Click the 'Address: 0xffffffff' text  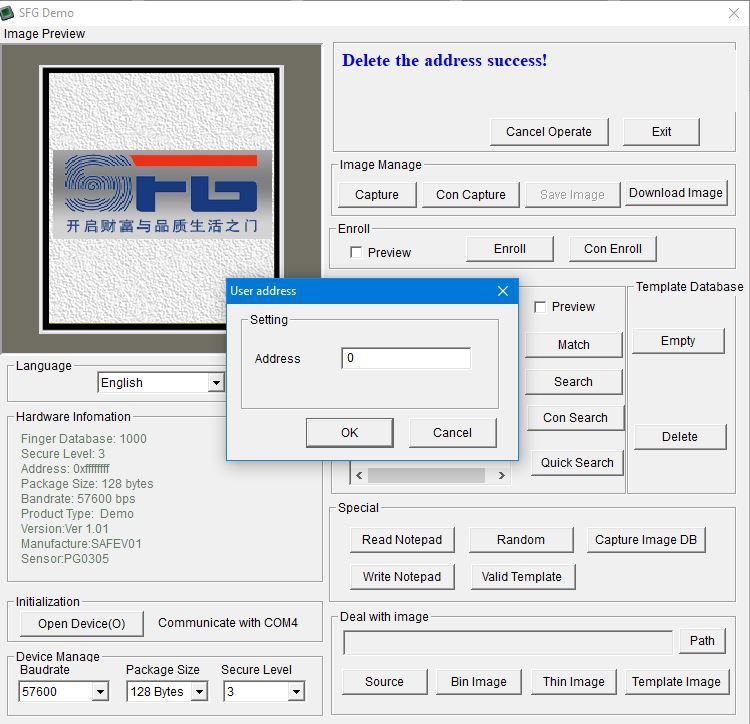pyautogui.click(x=65, y=469)
